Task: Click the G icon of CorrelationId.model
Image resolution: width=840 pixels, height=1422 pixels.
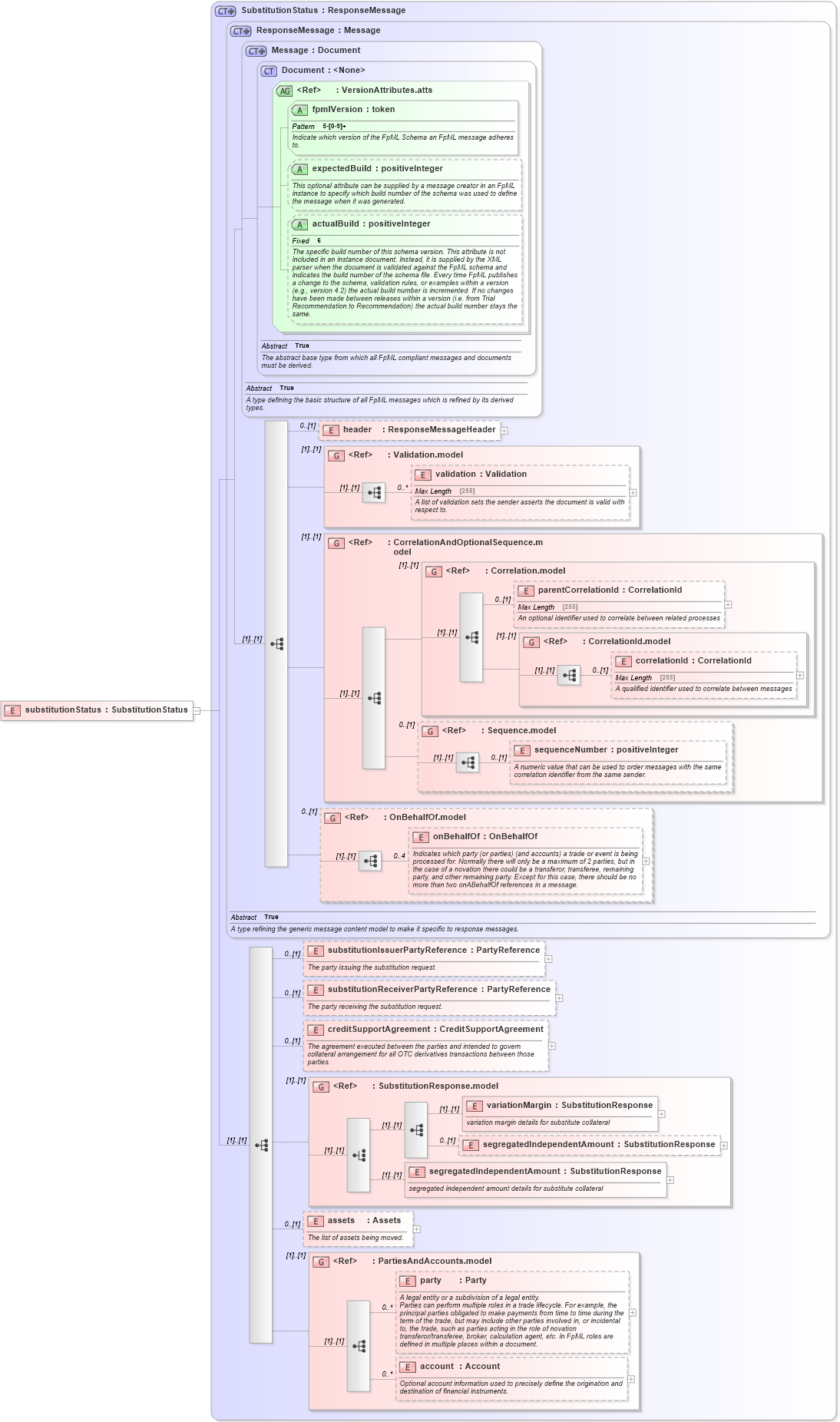Action: (531, 642)
